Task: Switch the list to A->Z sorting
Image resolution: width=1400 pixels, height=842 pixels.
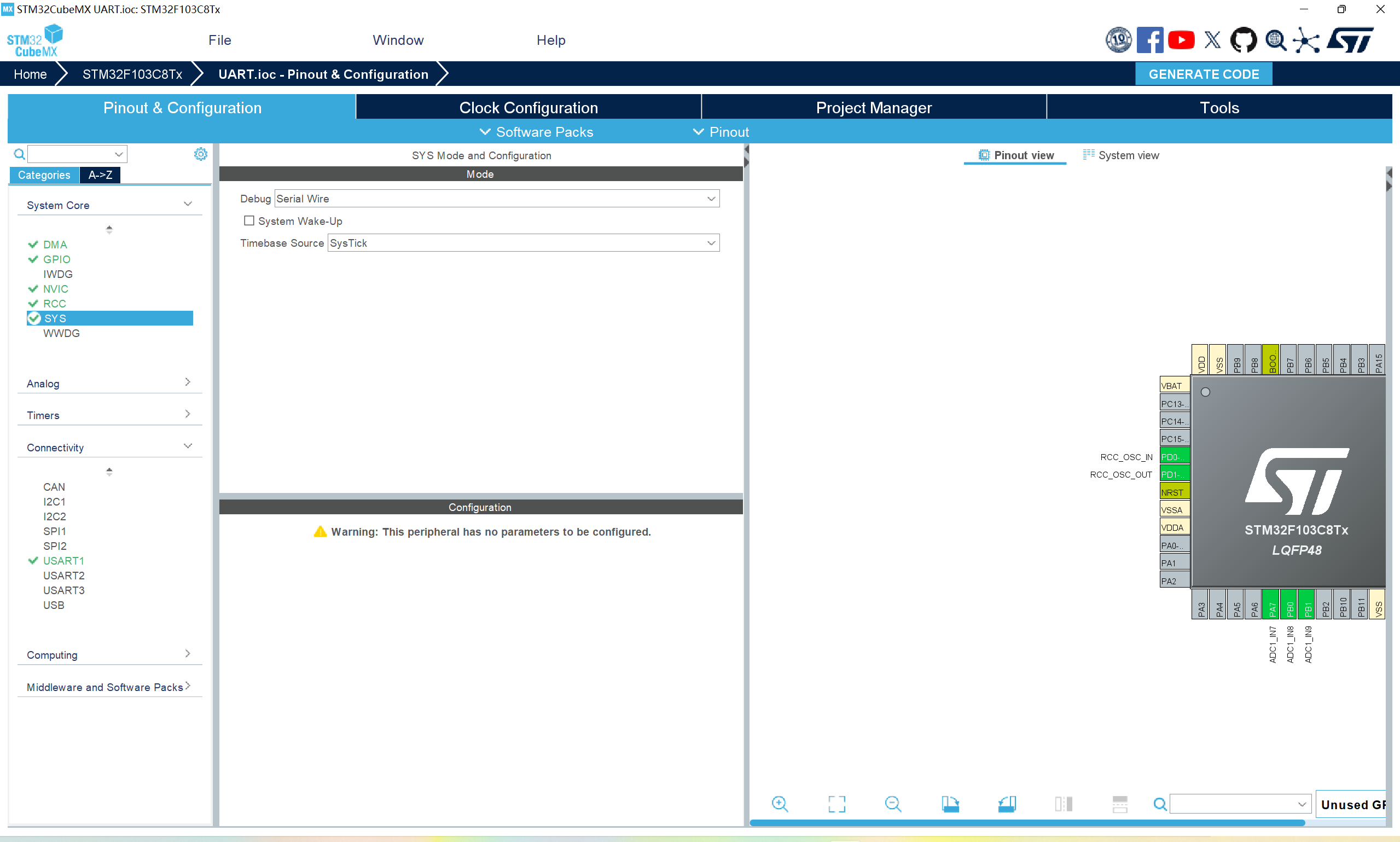Action: coord(101,175)
